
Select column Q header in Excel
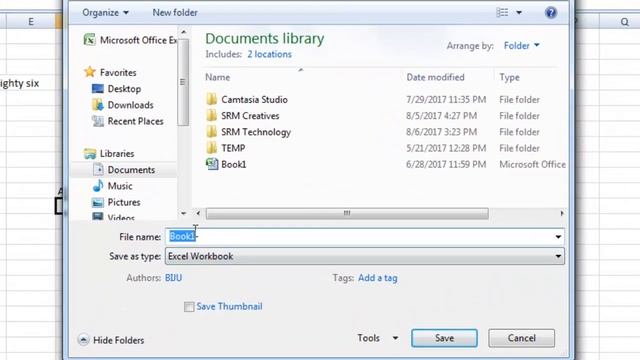tap(624, 22)
